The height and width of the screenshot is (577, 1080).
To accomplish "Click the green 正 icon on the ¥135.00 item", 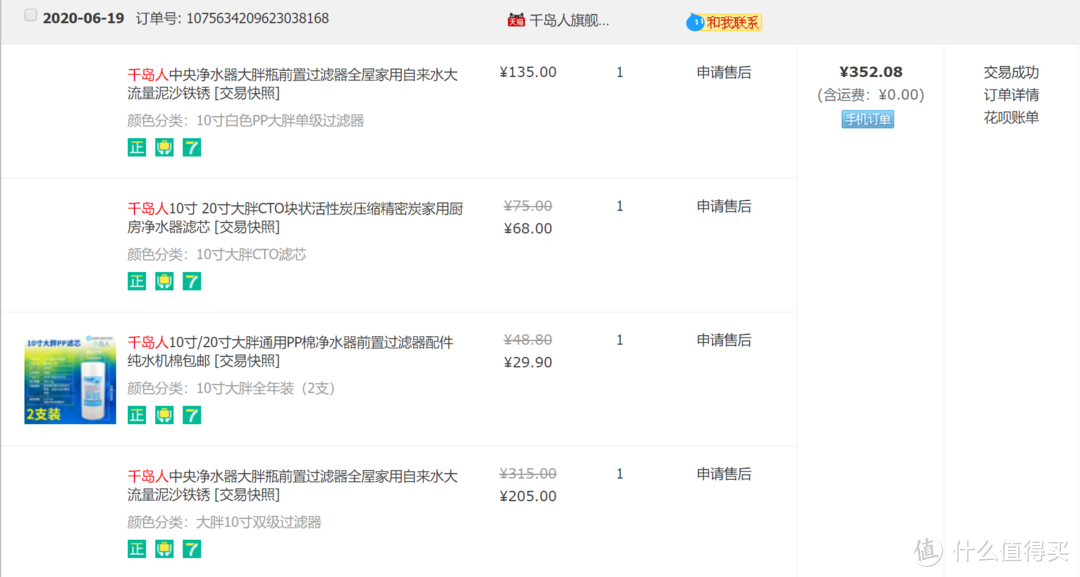I will point(137,147).
